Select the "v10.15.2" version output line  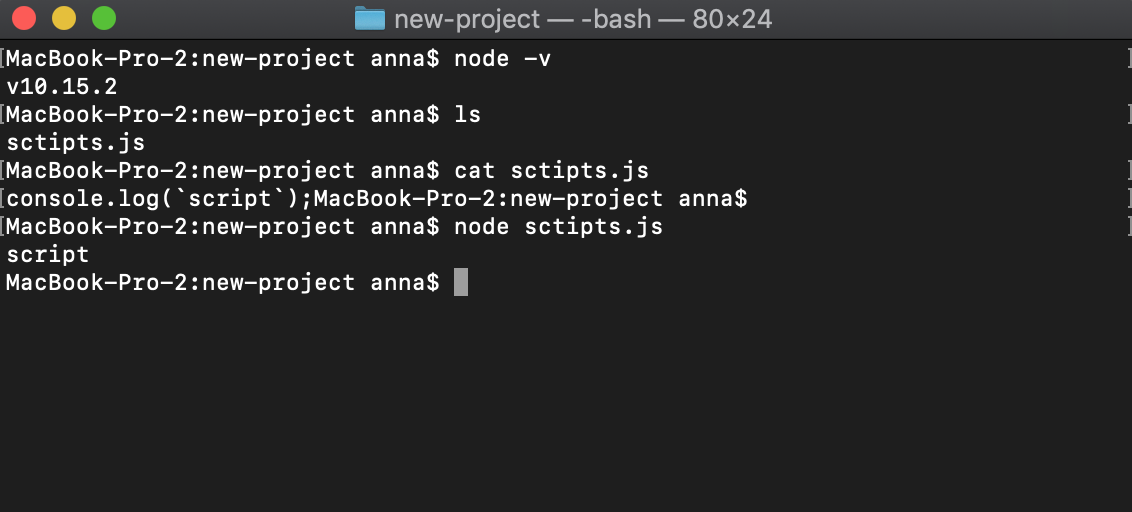coord(61,87)
